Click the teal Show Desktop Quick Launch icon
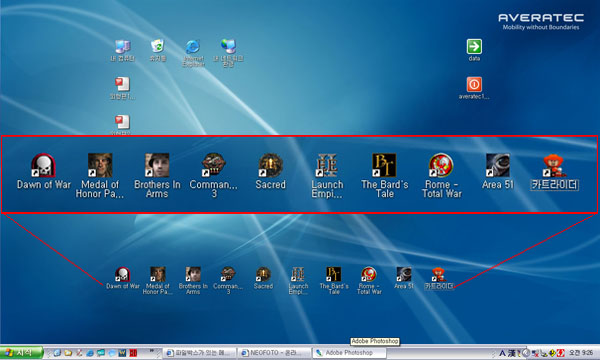The height and width of the screenshot is (360, 600). 101,353
